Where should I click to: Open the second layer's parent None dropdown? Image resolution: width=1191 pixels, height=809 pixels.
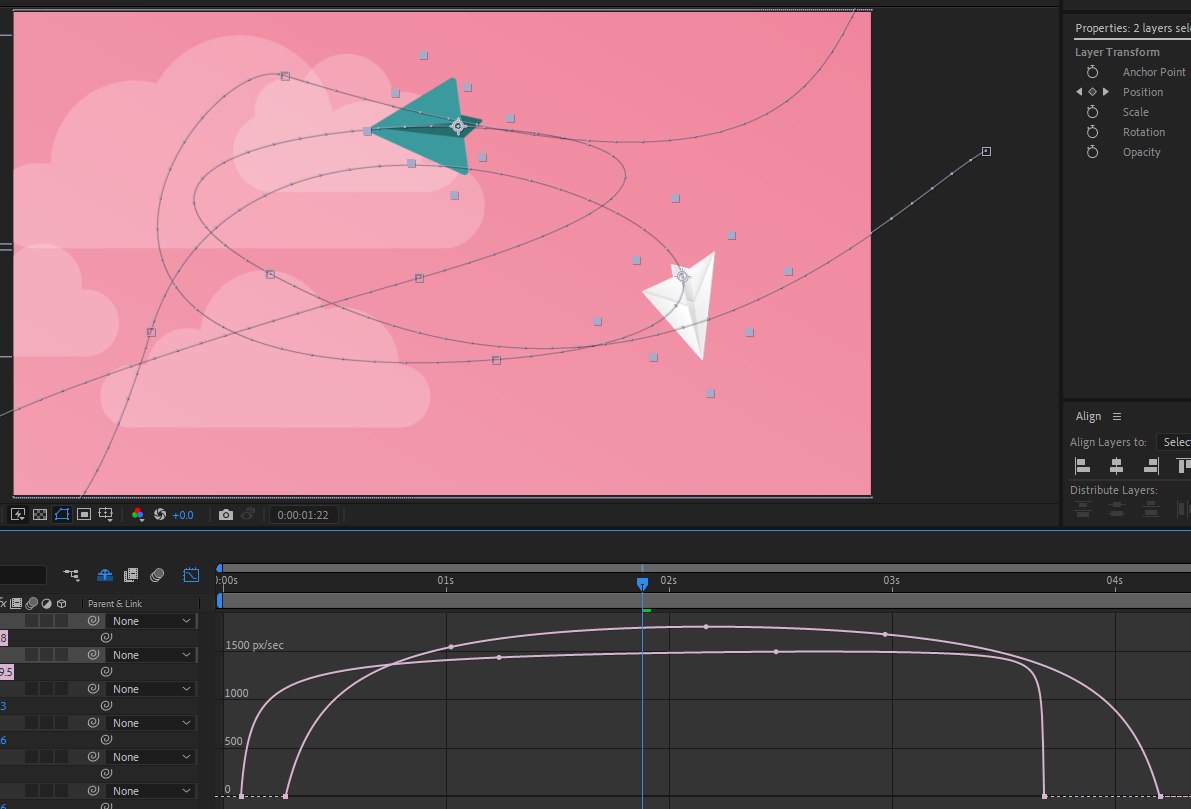(x=151, y=655)
